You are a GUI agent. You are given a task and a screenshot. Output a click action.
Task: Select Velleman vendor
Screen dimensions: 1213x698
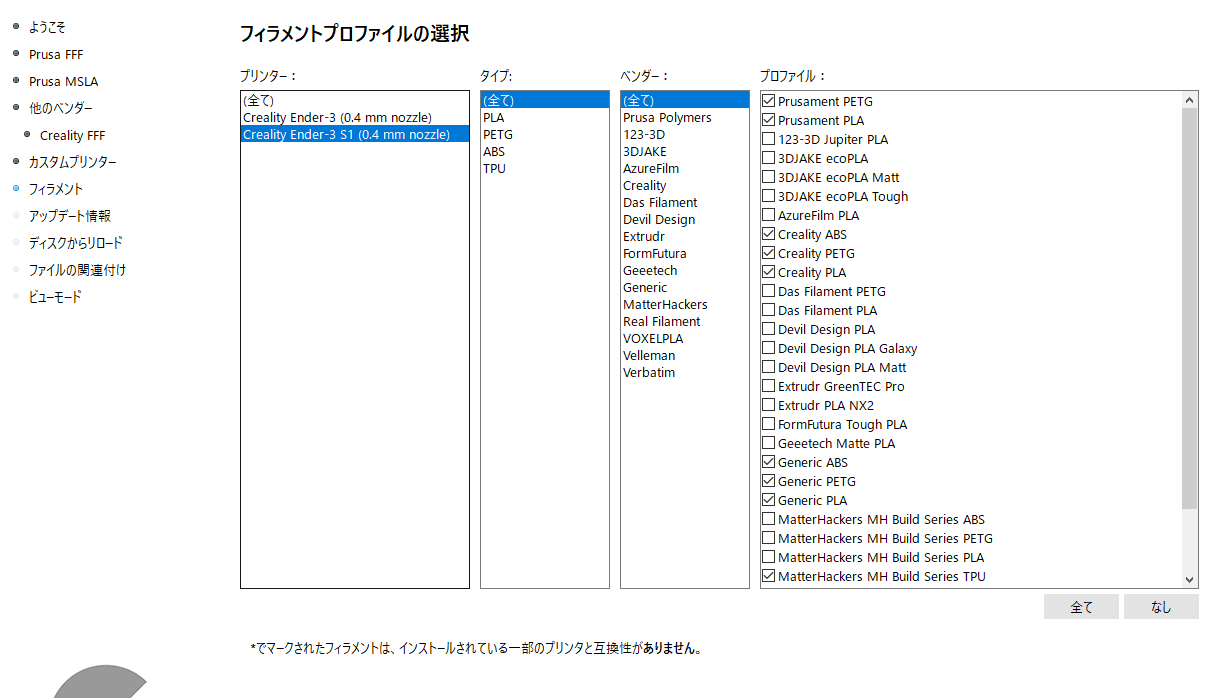tap(685, 355)
